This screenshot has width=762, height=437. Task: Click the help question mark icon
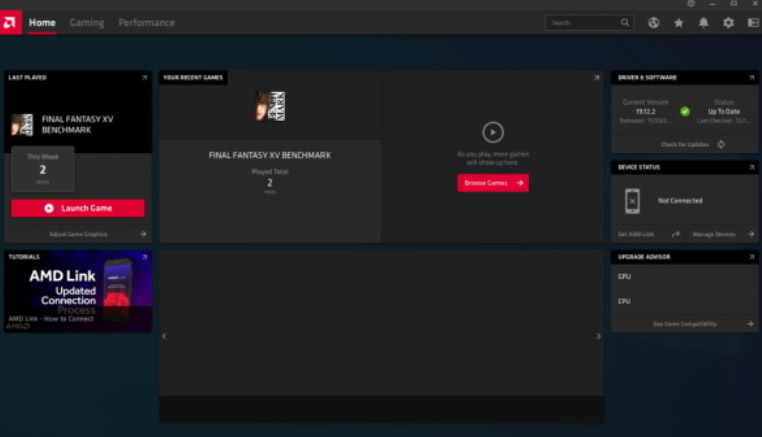(x=691, y=3)
